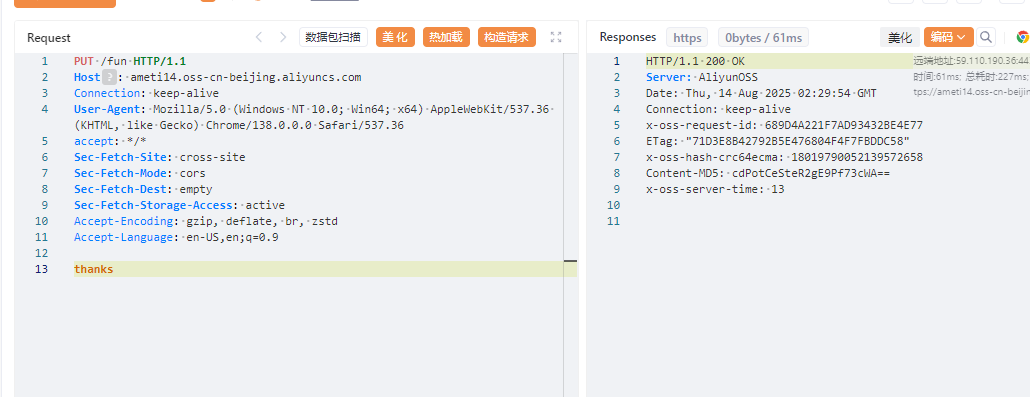
Task: Beautify the request with orange 美化 button
Action: click(x=395, y=37)
